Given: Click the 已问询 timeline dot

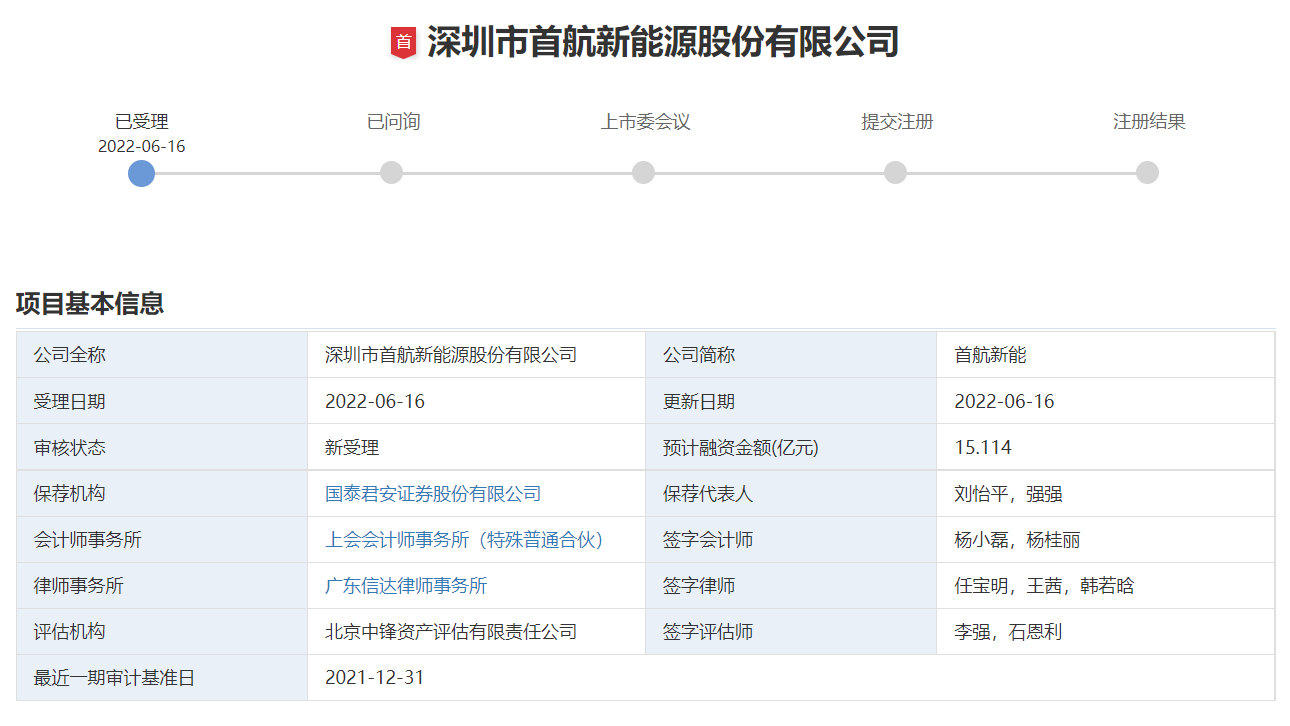Looking at the screenshot, I should point(392,173).
